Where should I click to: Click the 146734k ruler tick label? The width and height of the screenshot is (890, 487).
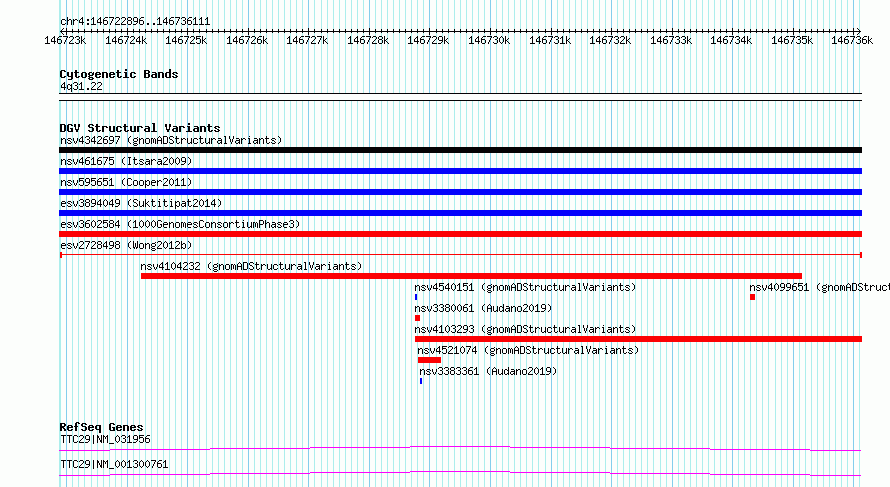pyautogui.click(x=731, y=40)
